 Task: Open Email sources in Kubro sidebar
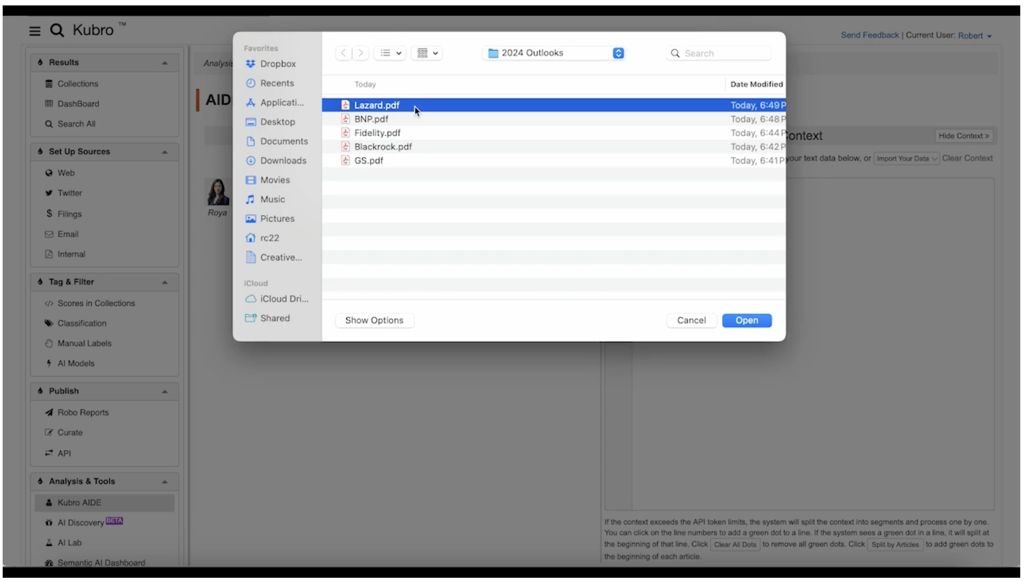click(x=61, y=234)
